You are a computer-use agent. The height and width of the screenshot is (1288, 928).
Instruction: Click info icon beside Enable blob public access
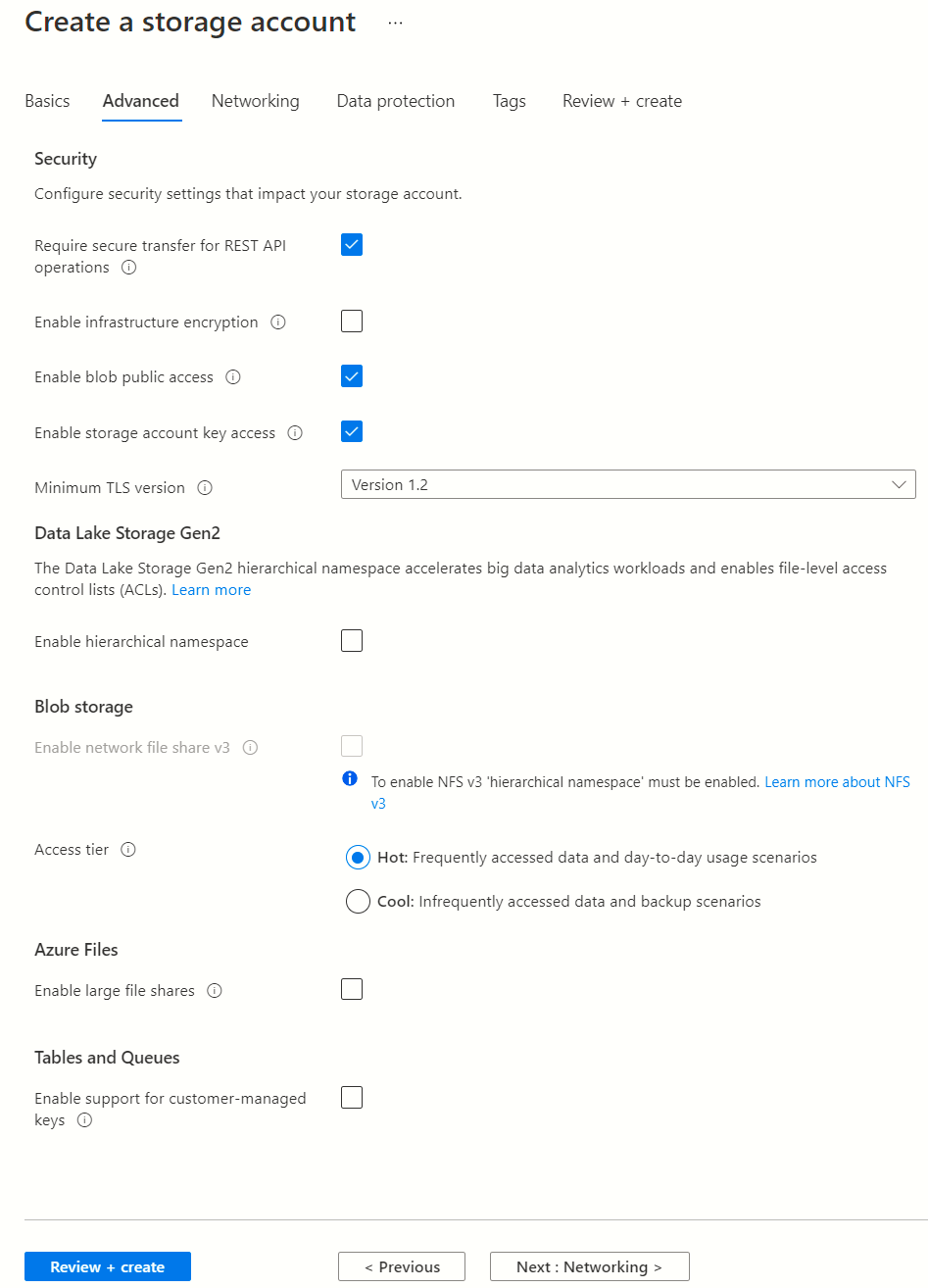point(233,377)
